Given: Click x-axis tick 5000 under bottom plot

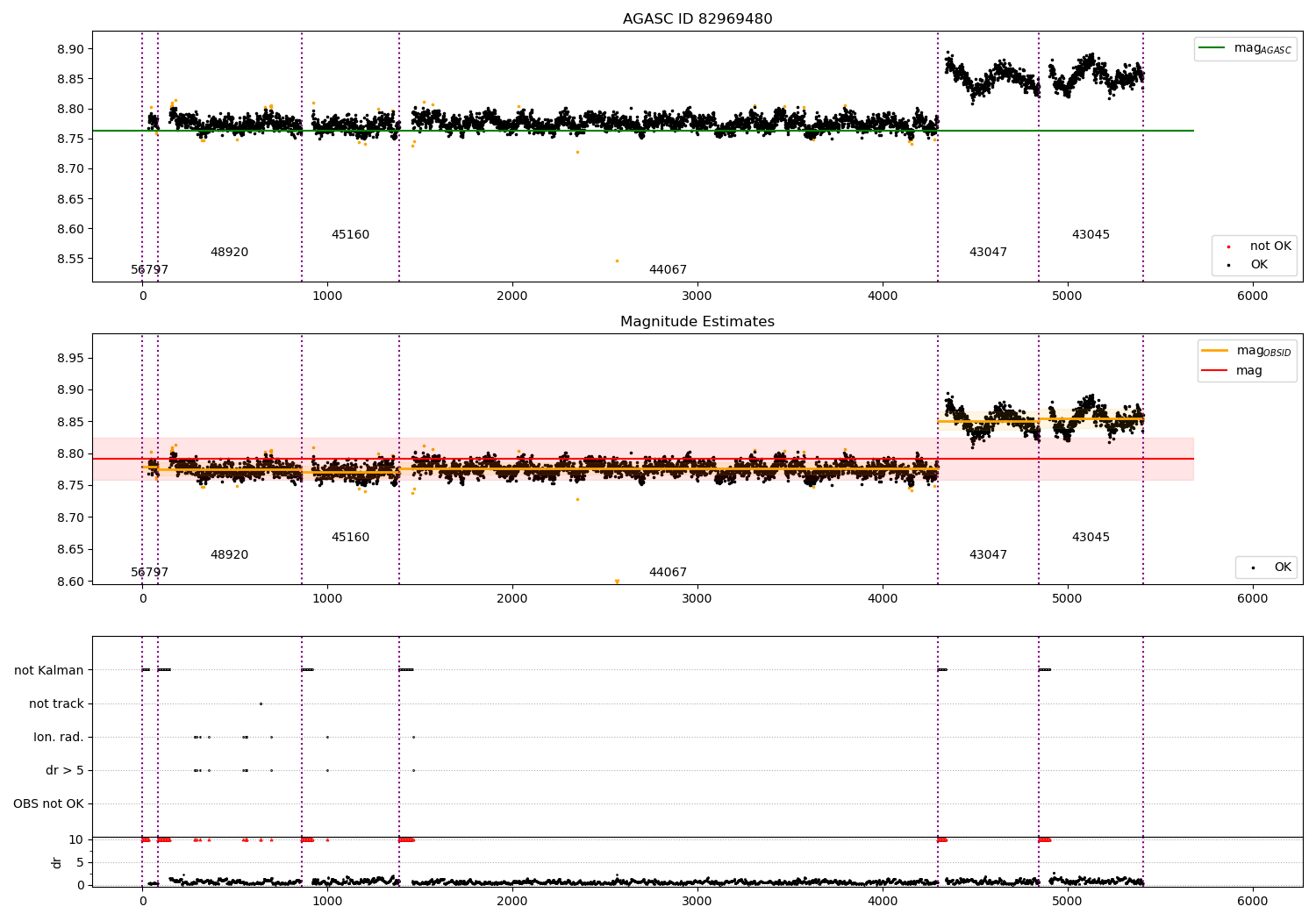Looking at the screenshot, I should pos(1067,901).
